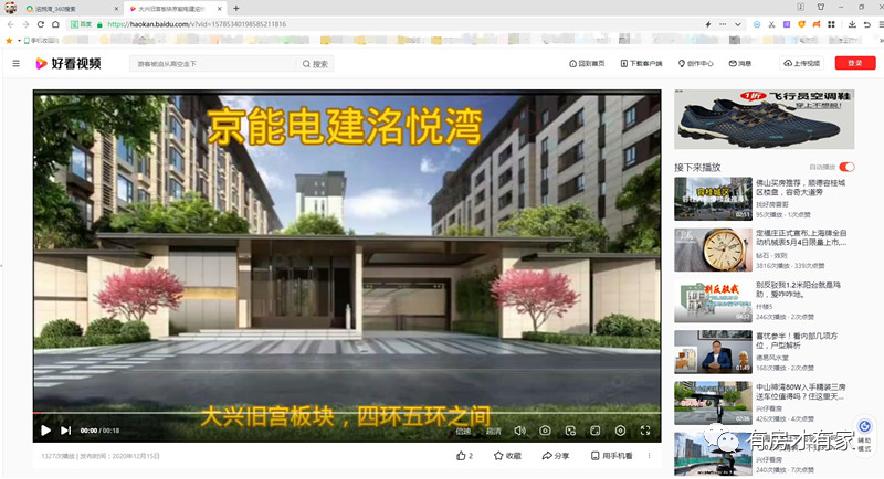Click the browser user avatar icon
Viewport: 884px width, 479px height.
click(10, 7)
